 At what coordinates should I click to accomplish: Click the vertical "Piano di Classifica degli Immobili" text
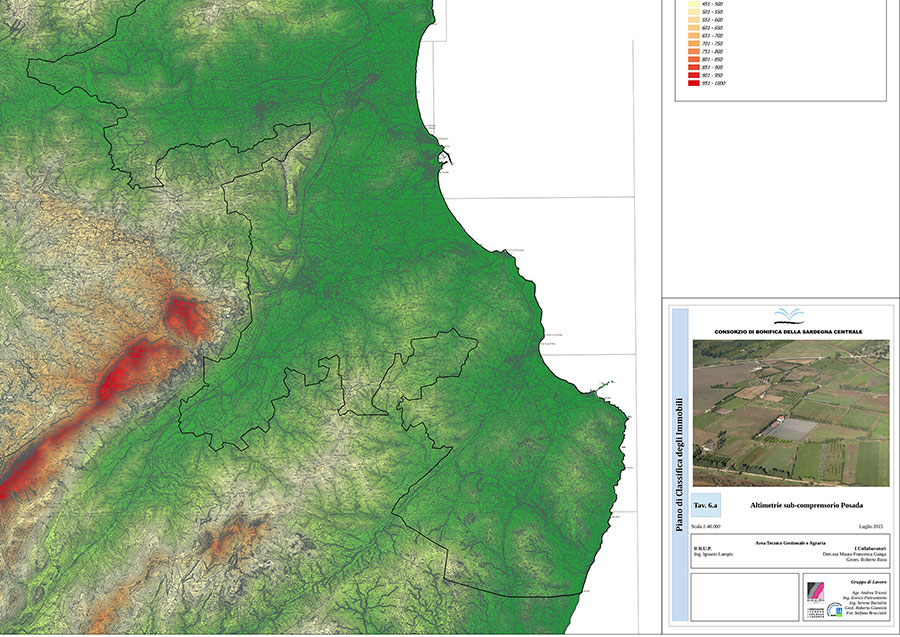coord(680,464)
